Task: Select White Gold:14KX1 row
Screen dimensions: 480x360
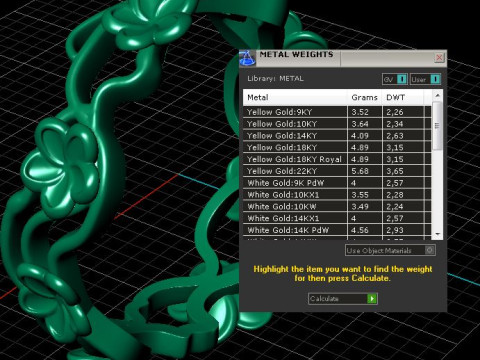Action: [x=337, y=218]
